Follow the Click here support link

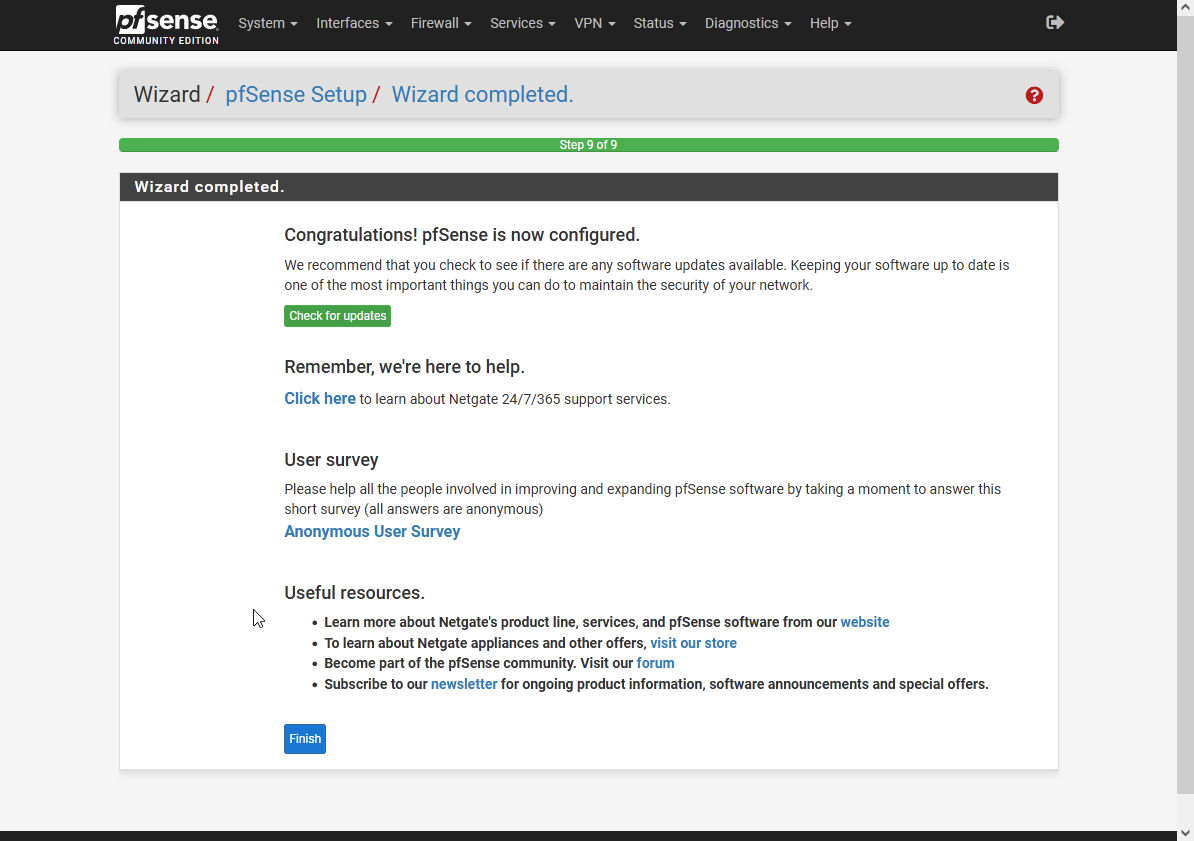point(319,398)
